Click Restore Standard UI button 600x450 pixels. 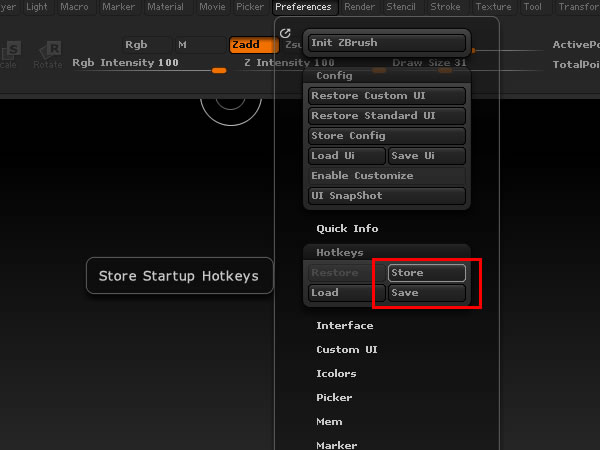pos(387,116)
